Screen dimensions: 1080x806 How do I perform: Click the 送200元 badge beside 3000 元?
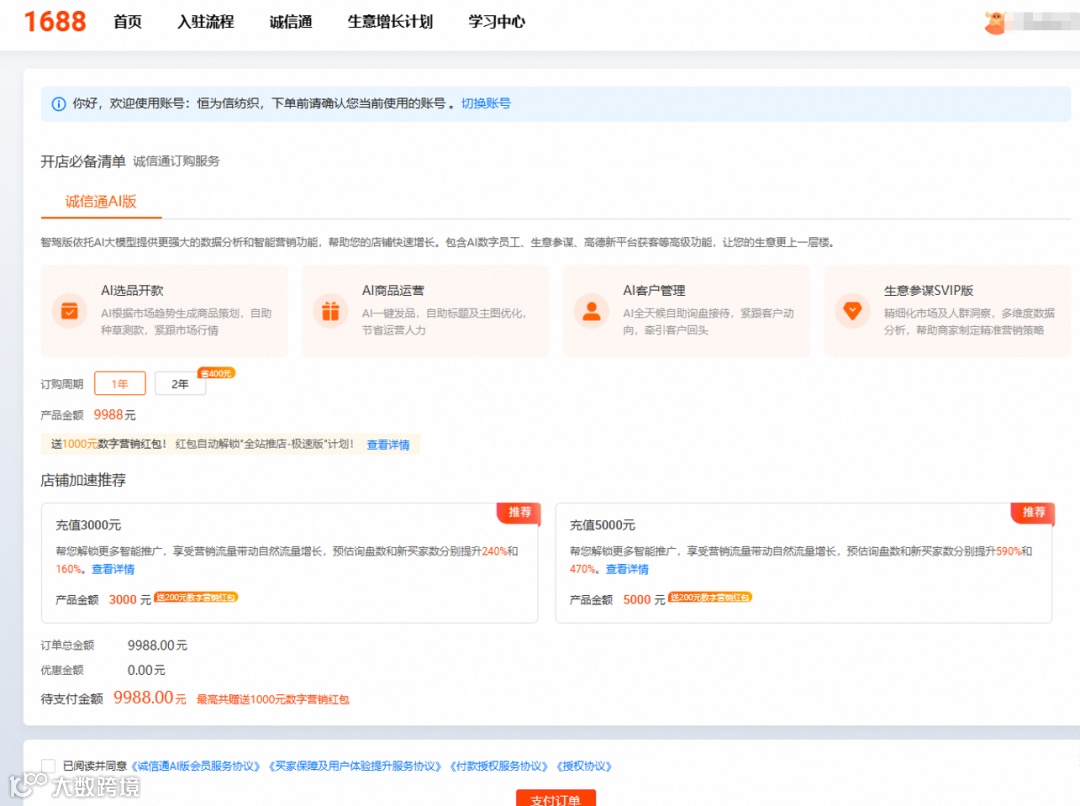(x=196, y=597)
